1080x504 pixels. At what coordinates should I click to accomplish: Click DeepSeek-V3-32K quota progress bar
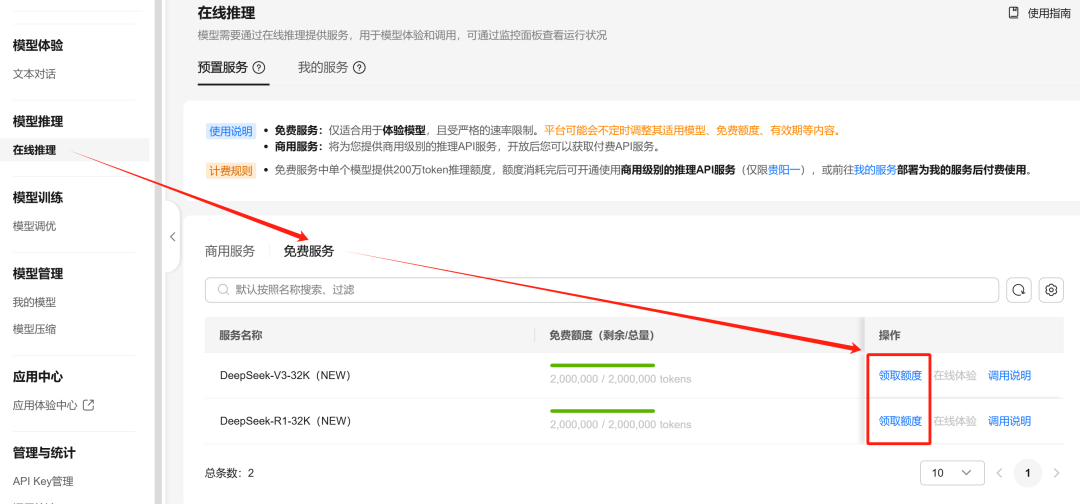tap(602, 365)
